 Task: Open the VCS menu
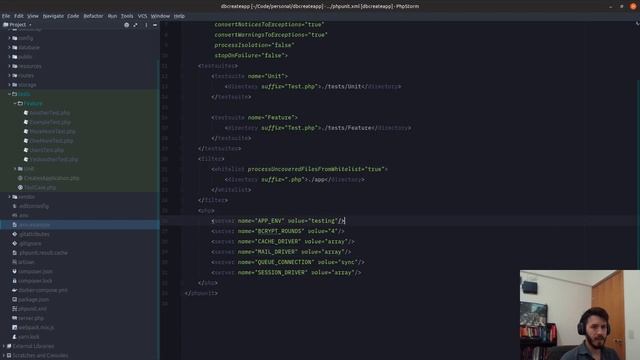click(x=142, y=16)
